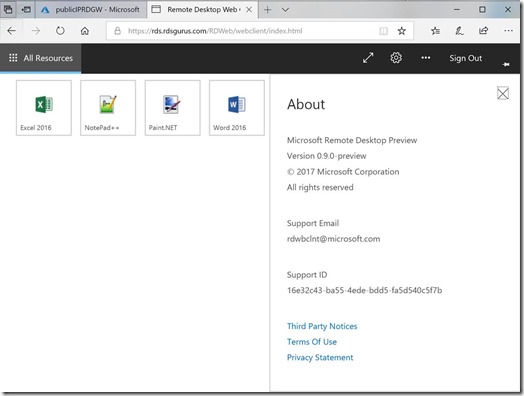The width and height of the screenshot is (524, 396).
Task: Expand the tab preview chevron
Action: pyautogui.click(x=285, y=10)
